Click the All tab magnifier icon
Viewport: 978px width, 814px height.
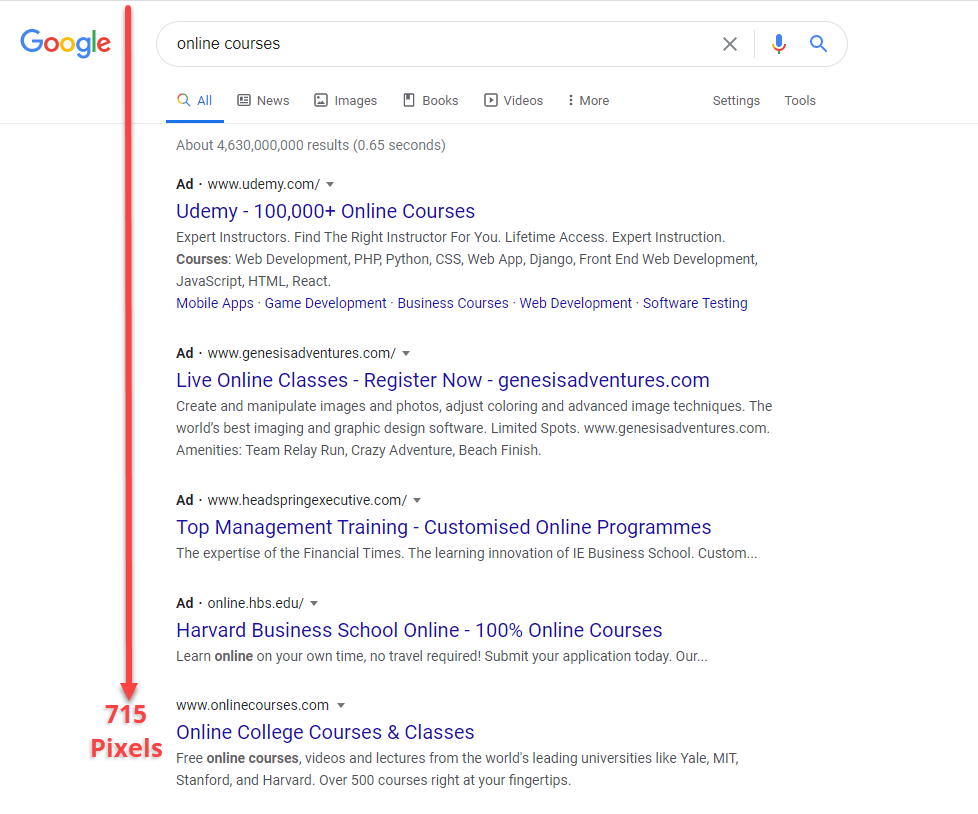pos(183,100)
